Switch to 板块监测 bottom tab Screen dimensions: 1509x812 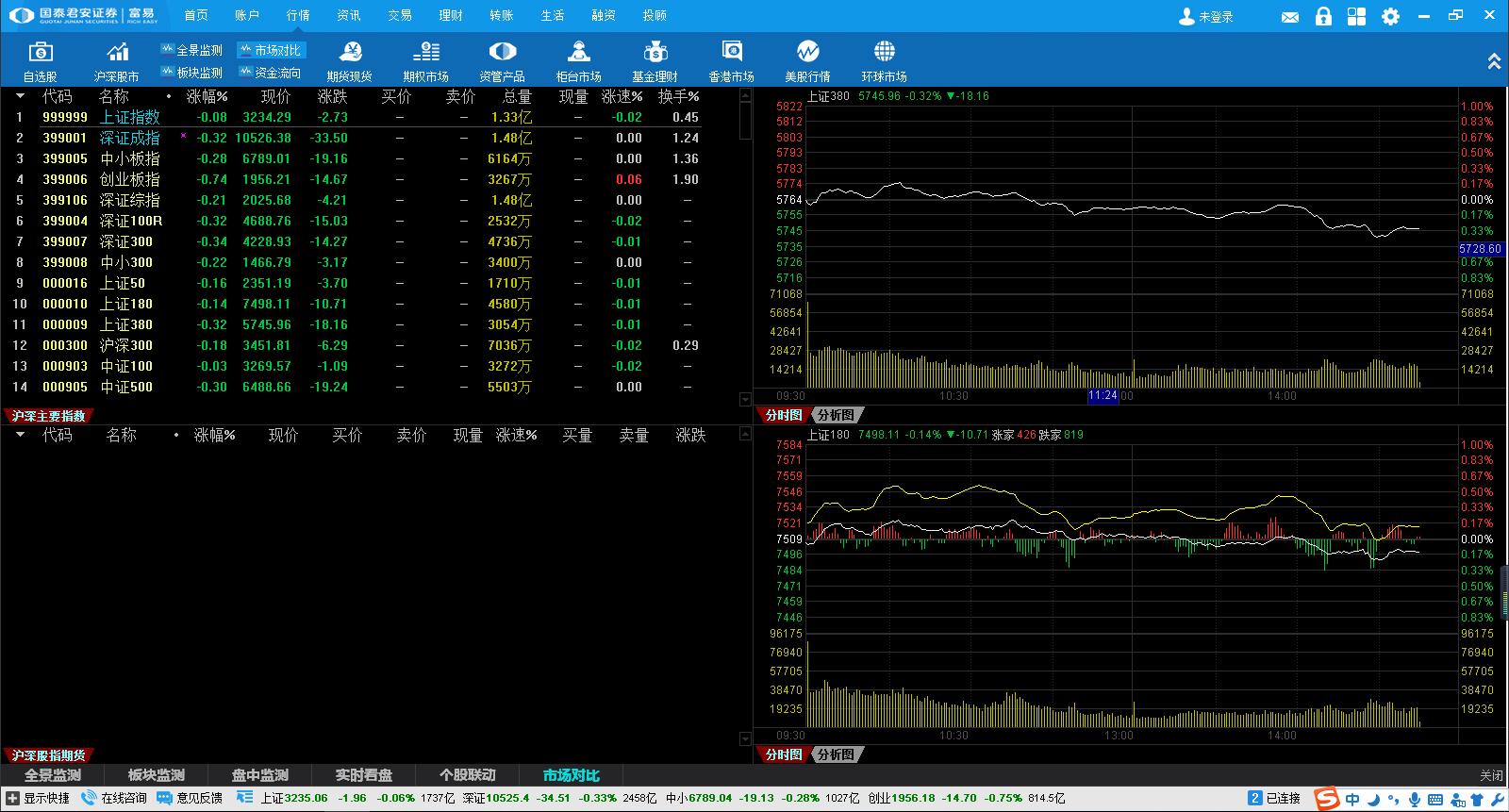(157, 775)
